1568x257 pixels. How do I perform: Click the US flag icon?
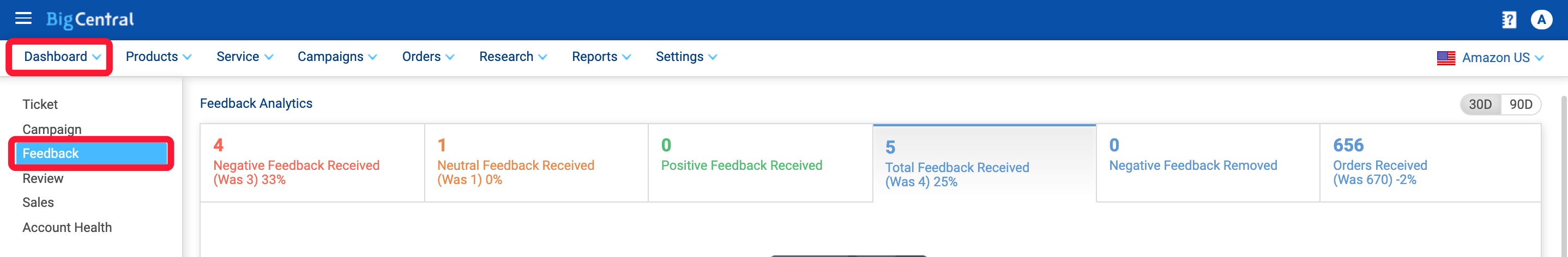click(1446, 58)
